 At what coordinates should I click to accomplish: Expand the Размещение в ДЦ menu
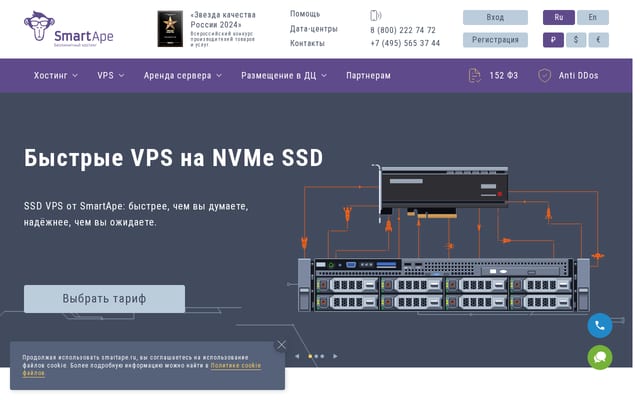tap(284, 76)
